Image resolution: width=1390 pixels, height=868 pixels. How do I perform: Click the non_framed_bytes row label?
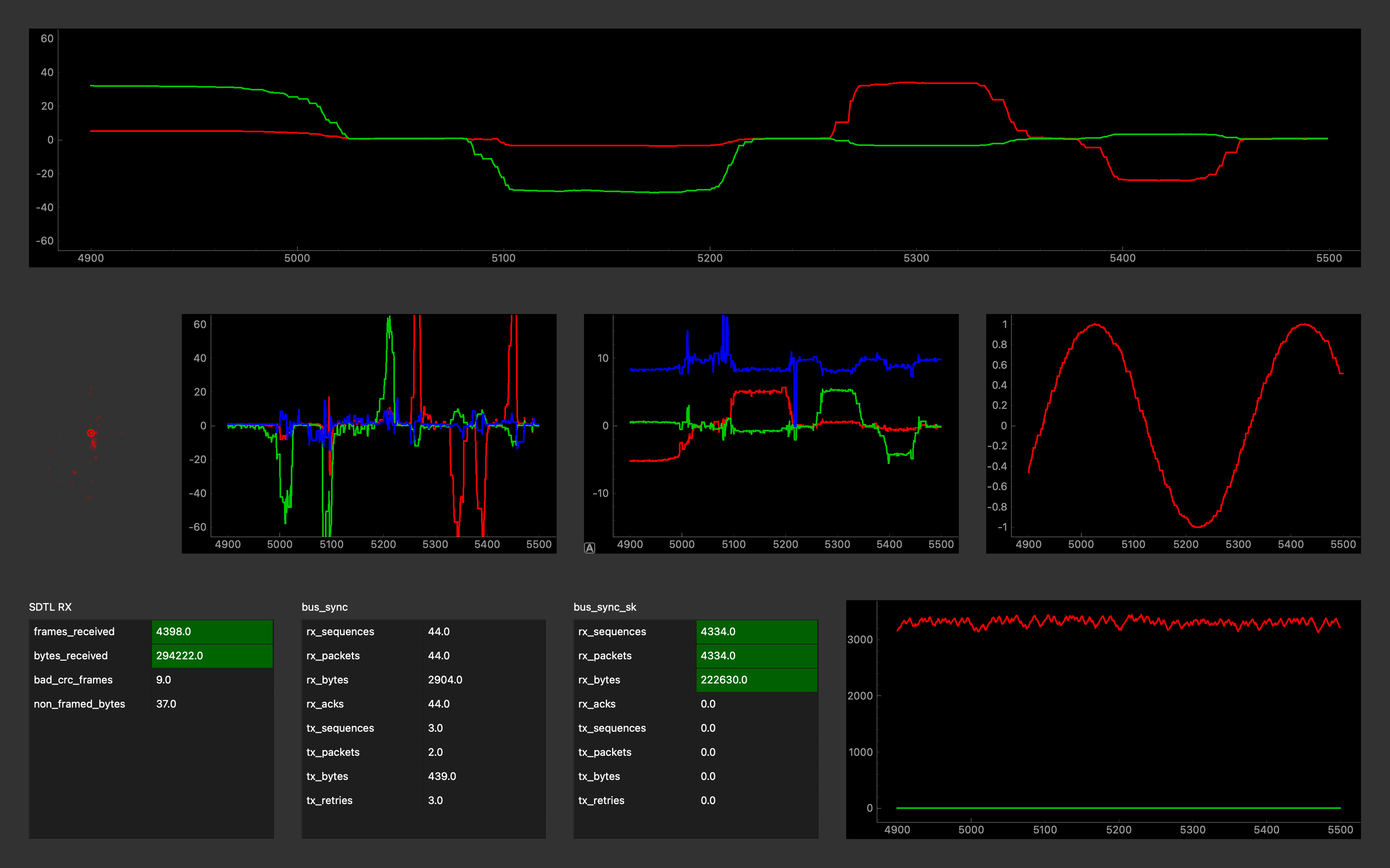[x=79, y=704]
